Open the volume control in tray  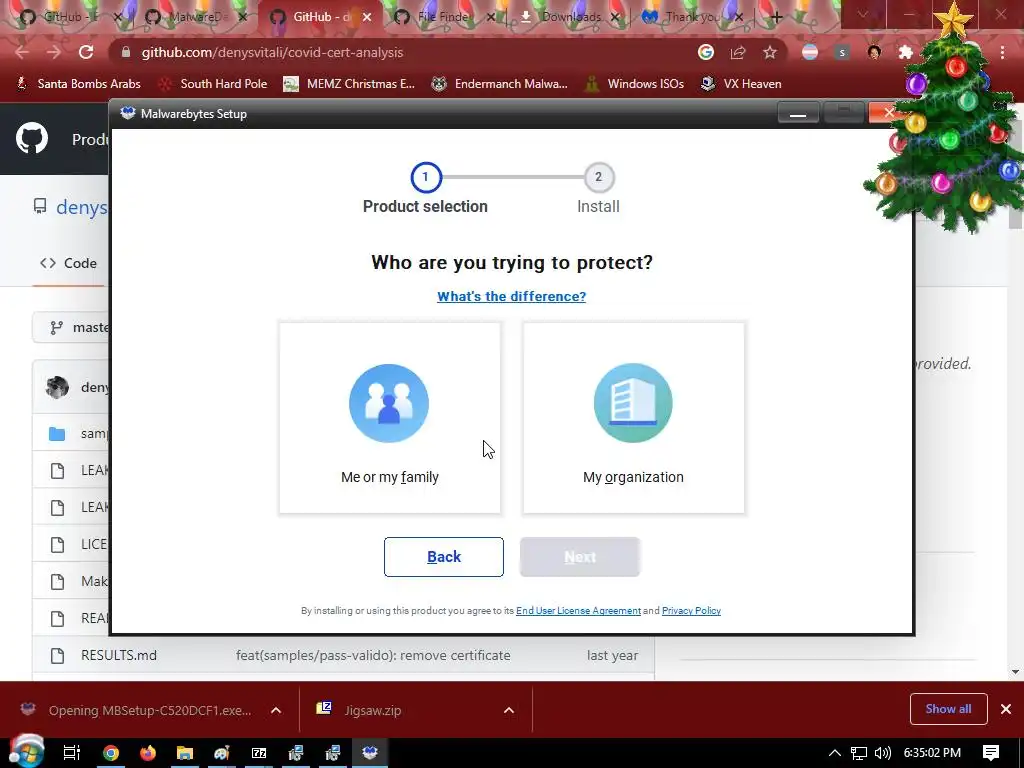pyautogui.click(x=882, y=753)
